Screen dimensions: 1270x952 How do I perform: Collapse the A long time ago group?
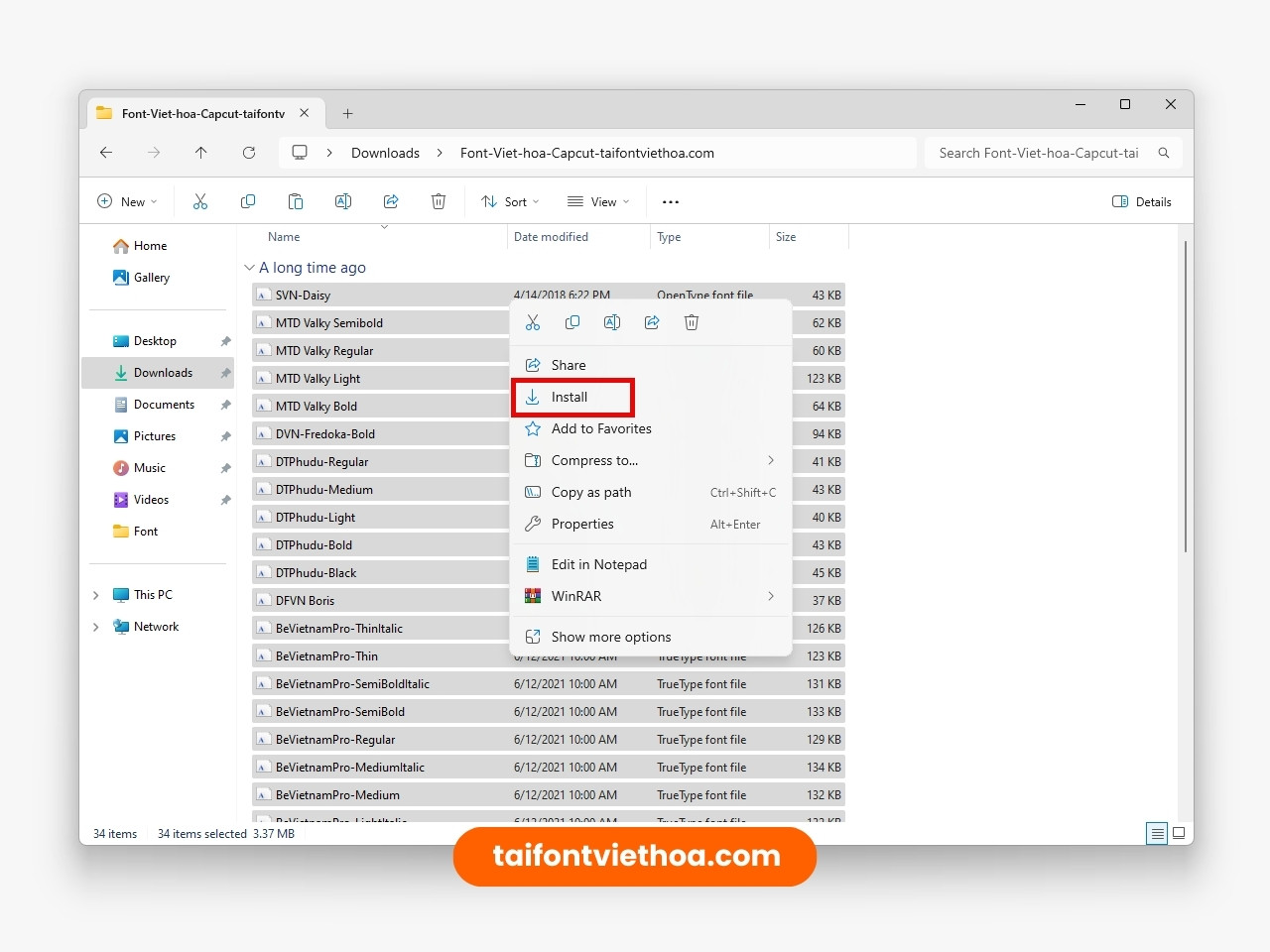point(249,268)
